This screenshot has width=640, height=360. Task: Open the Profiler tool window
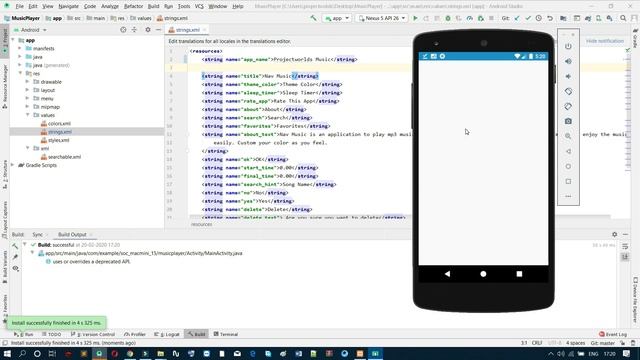click(135, 334)
